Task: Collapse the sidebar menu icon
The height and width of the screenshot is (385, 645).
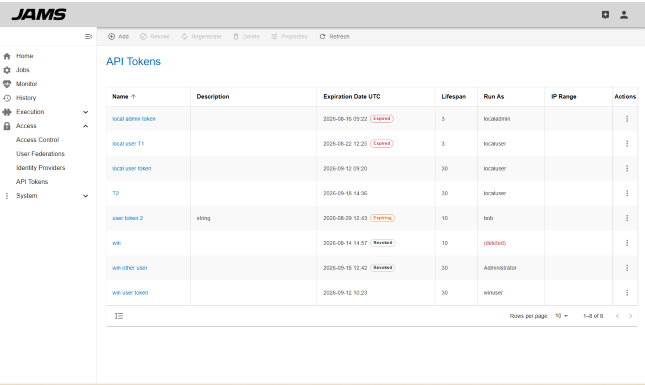Action: point(88,37)
